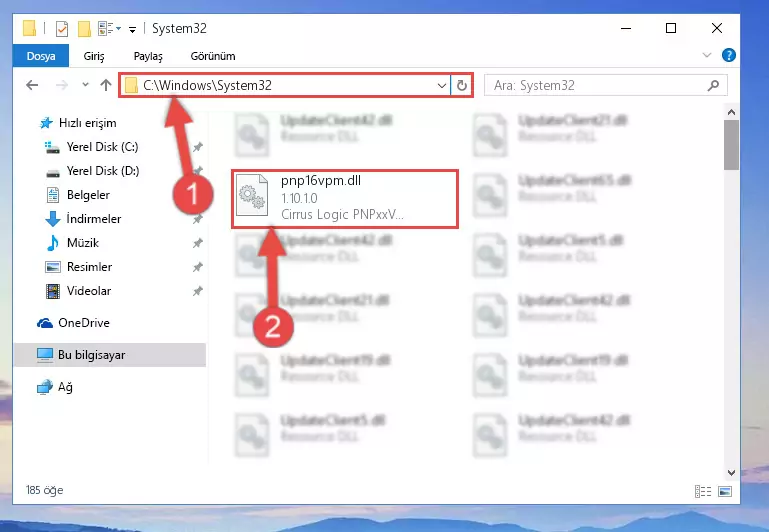Click the scrollbar up arrow
Viewport: 769px width, 532px height.
(x=731, y=112)
